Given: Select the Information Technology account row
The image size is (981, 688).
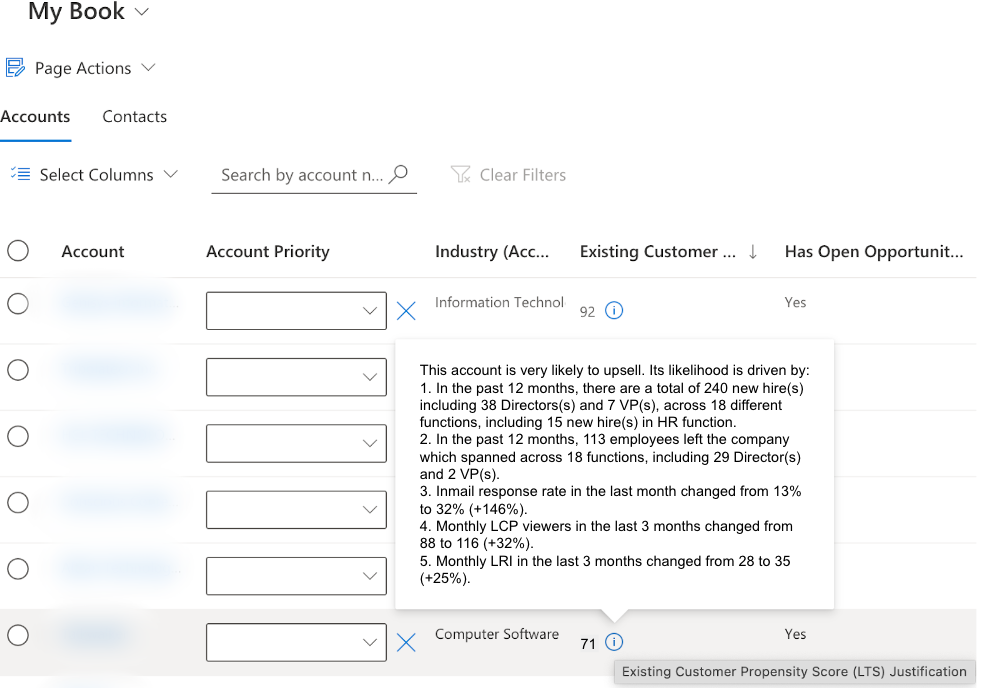Looking at the screenshot, I should click(18, 304).
